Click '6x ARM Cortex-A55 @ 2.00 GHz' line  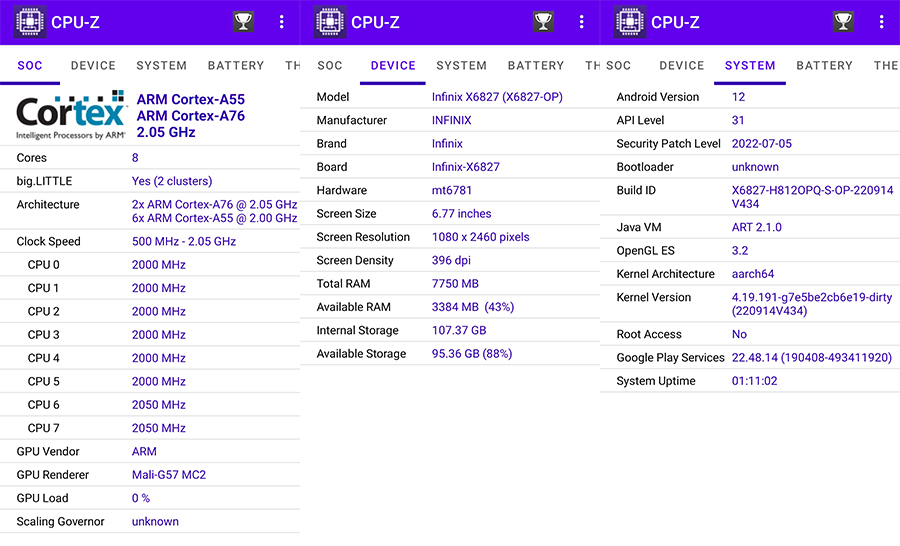pos(215,218)
